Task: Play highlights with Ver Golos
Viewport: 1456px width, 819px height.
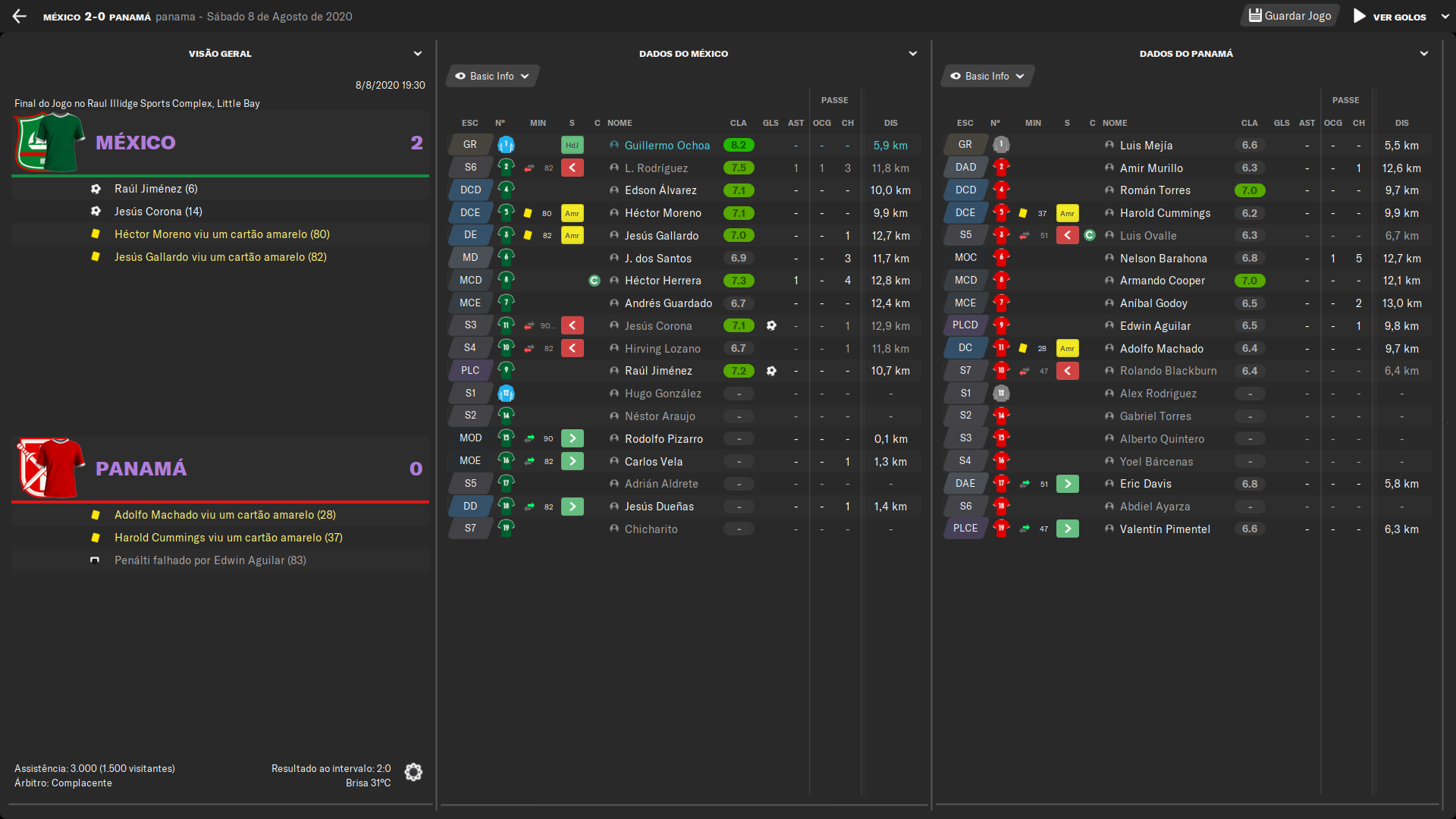Action: [x=1391, y=17]
